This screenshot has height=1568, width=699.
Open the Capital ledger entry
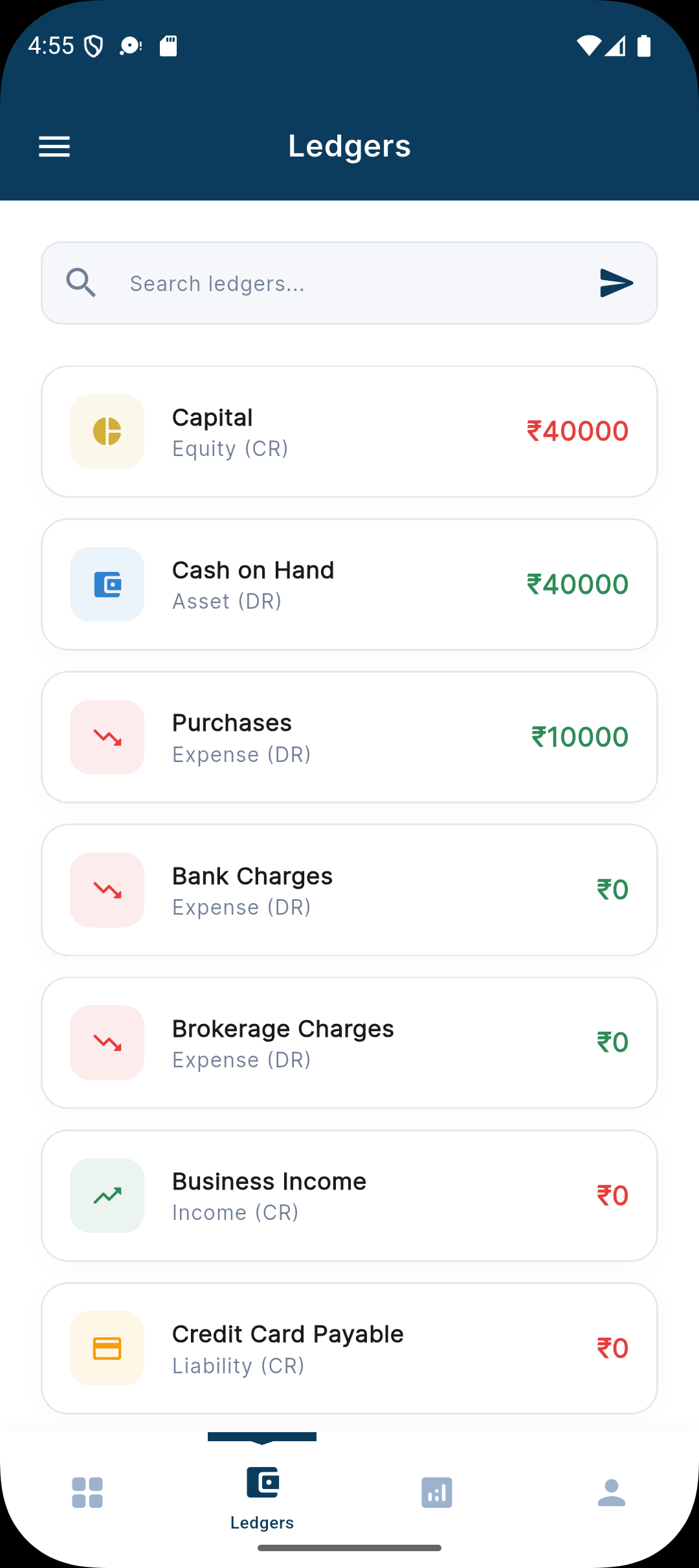[x=349, y=431]
